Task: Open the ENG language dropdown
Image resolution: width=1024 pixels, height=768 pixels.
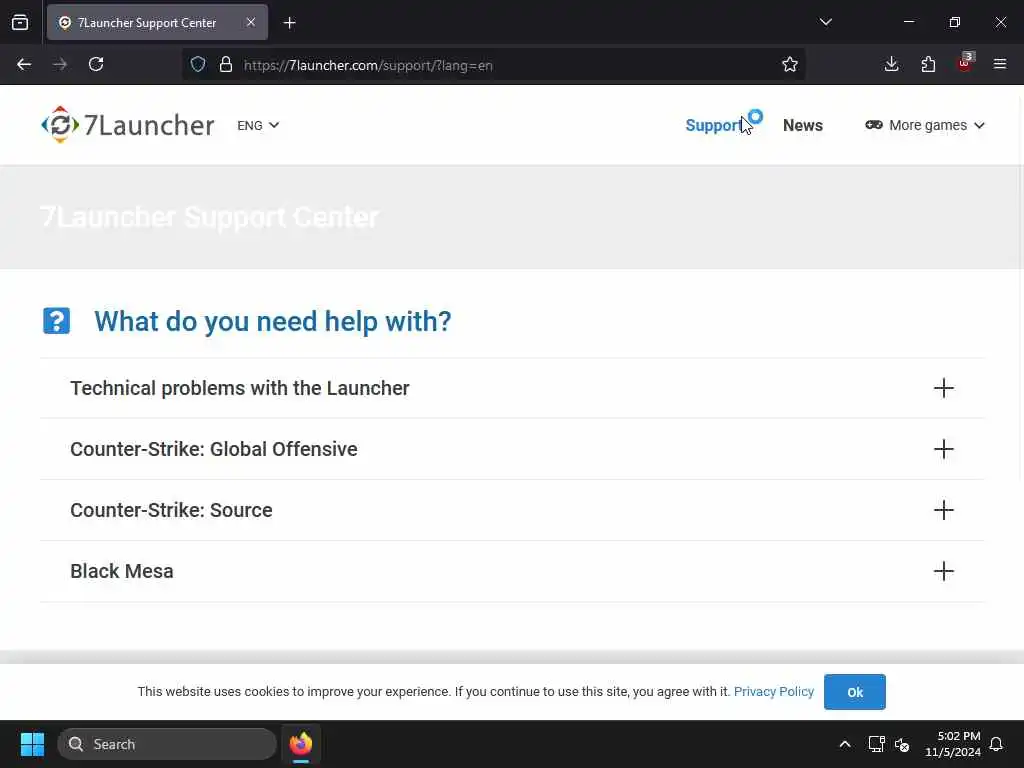Action: pos(258,125)
